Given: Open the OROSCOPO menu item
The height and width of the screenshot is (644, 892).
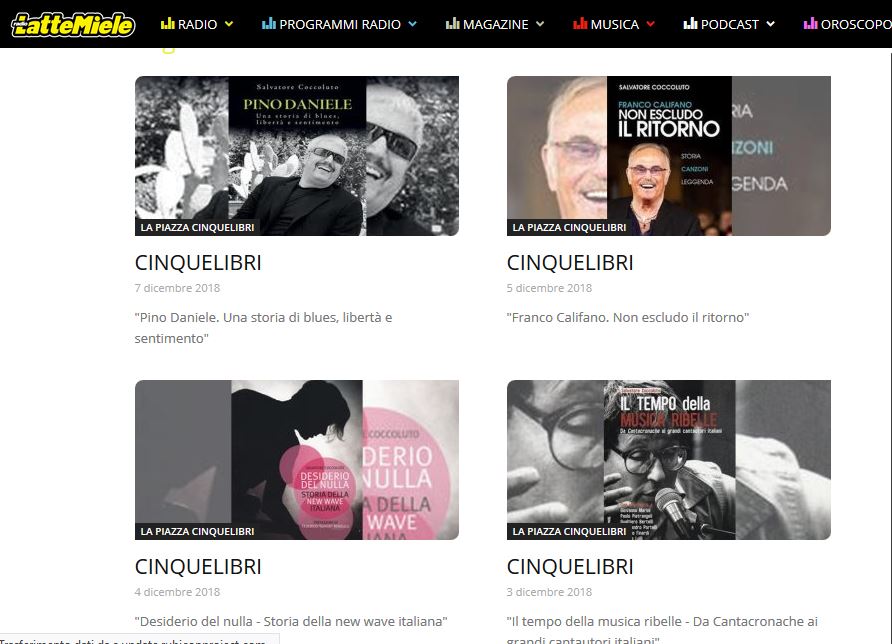Looking at the screenshot, I should [856, 24].
